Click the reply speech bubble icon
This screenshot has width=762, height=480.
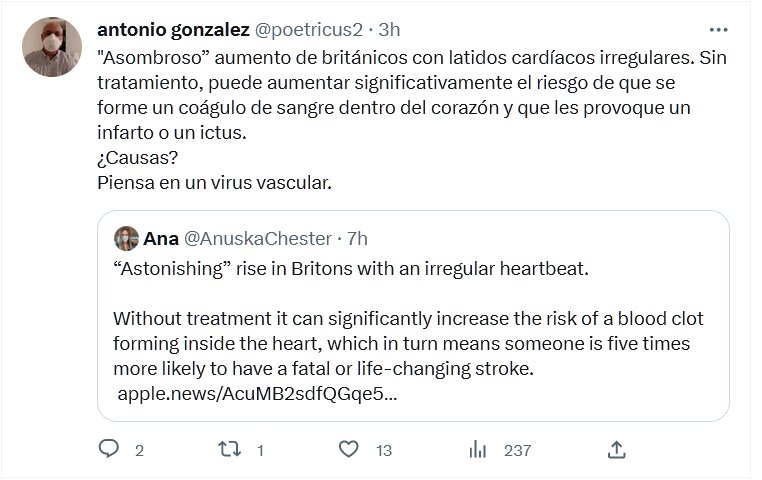tap(109, 450)
